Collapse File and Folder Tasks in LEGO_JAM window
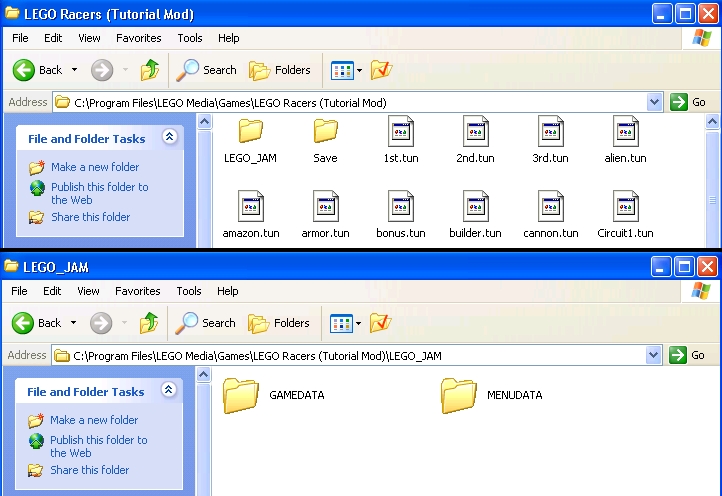The width and height of the screenshot is (722, 496). pyautogui.click(x=169, y=390)
